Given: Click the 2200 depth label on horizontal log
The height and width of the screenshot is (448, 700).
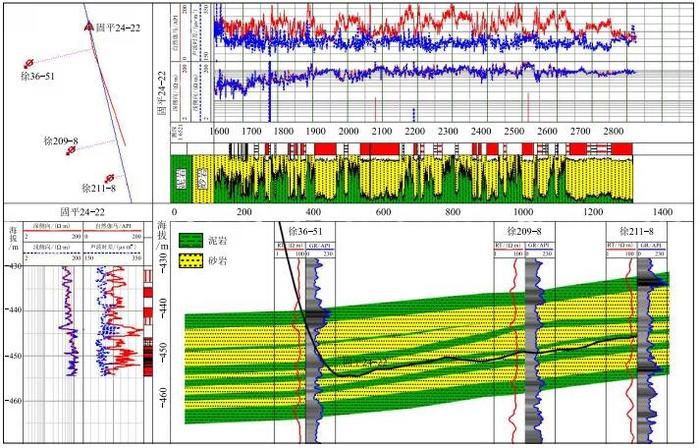Looking at the screenshot, I should (415, 132).
